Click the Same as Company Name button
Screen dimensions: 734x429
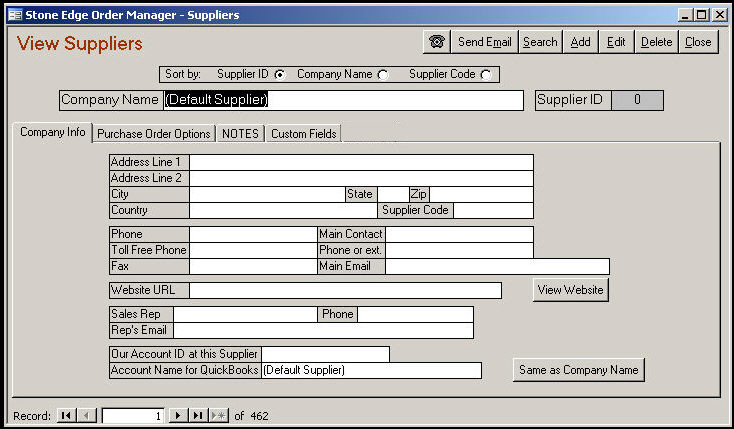579,370
